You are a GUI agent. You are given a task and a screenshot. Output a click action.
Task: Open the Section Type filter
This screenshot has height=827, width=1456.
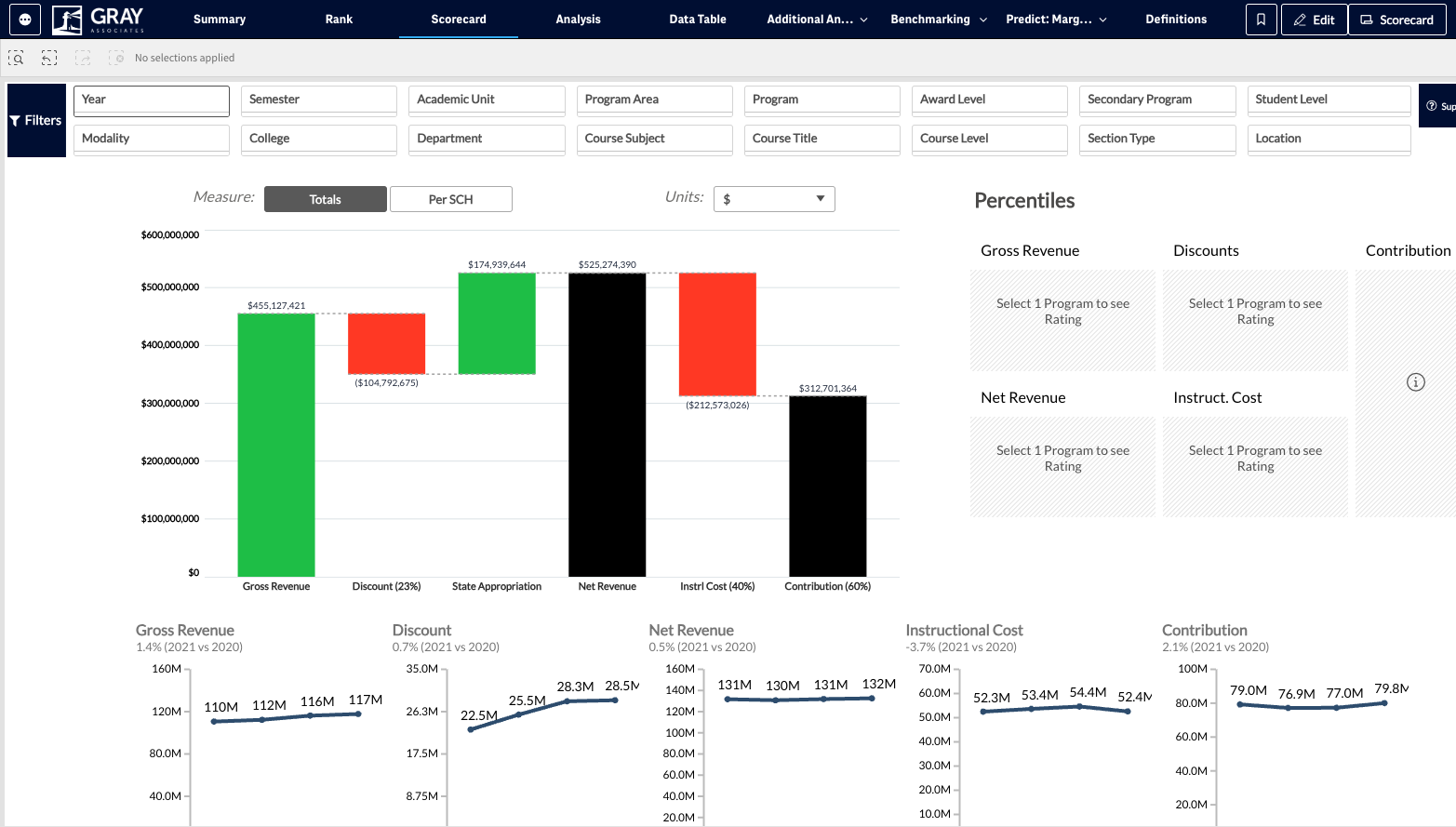coord(1157,140)
